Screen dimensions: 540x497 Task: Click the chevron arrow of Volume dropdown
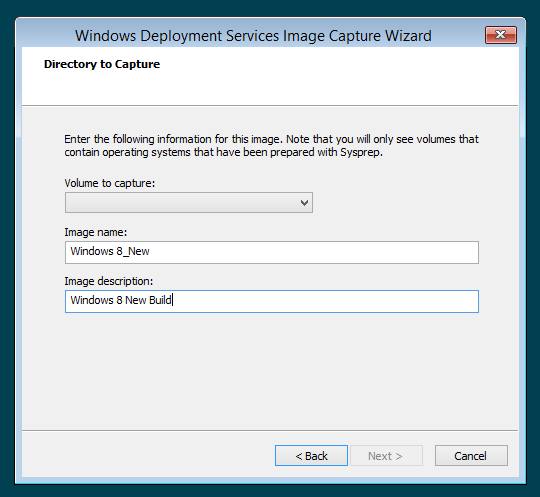point(304,203)
